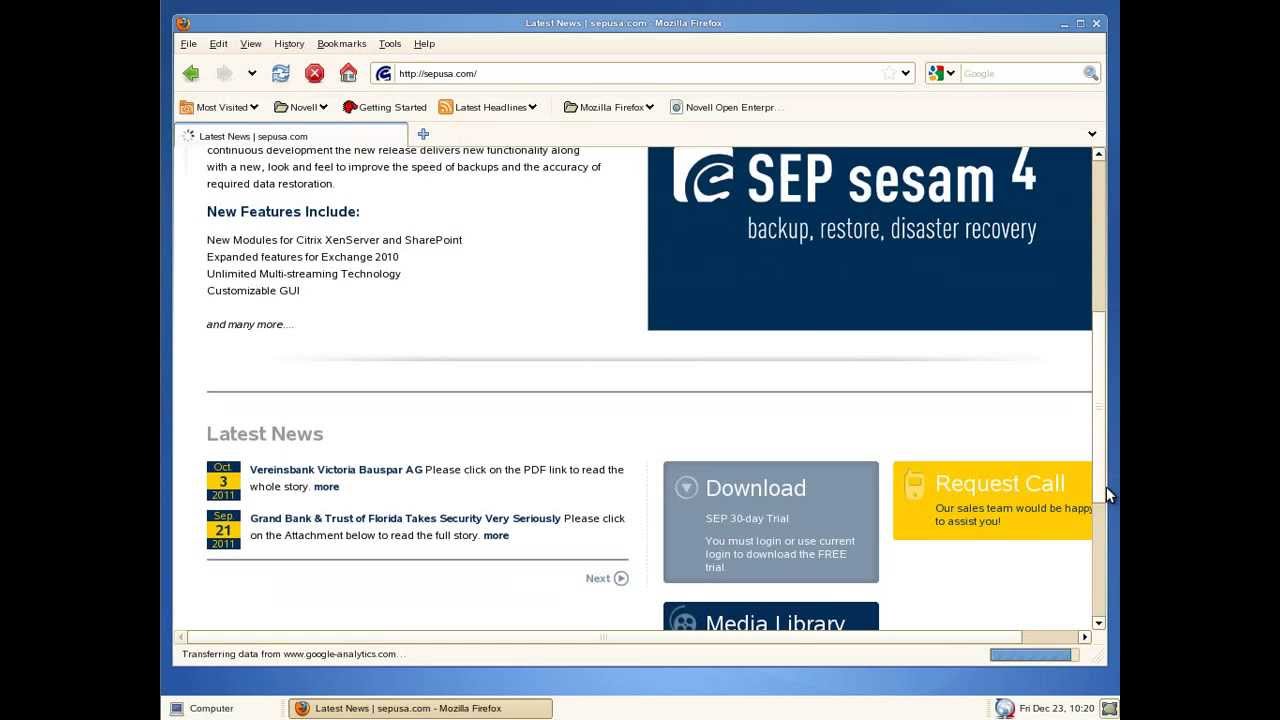The height and width of the screenshot is (720, 1280).
Task: Select the Latest News | sepusa.com tab
Action: point(292,135)
